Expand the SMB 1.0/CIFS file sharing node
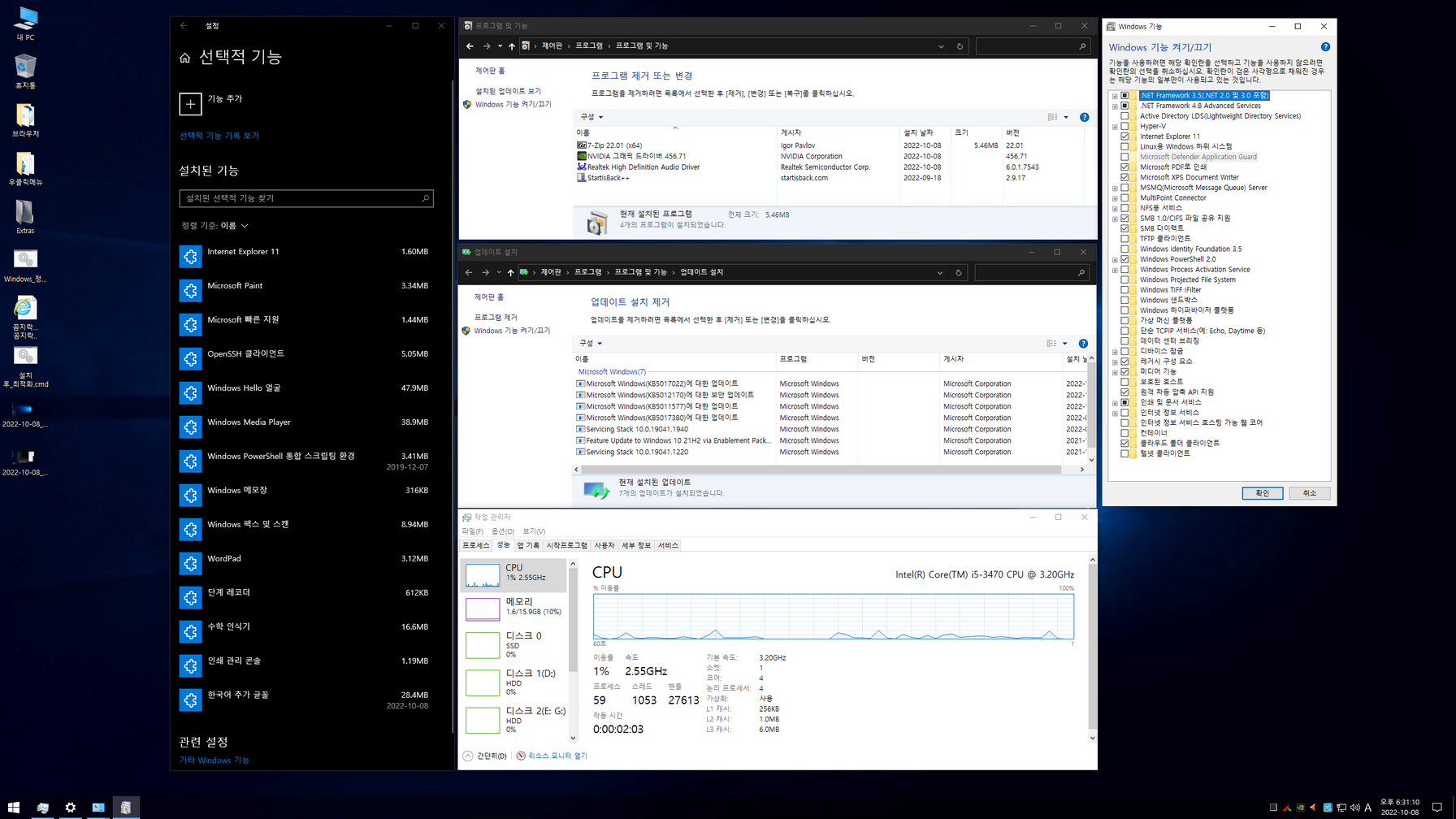Viewport: 1456px width, 819px height. coord(1115,219)
